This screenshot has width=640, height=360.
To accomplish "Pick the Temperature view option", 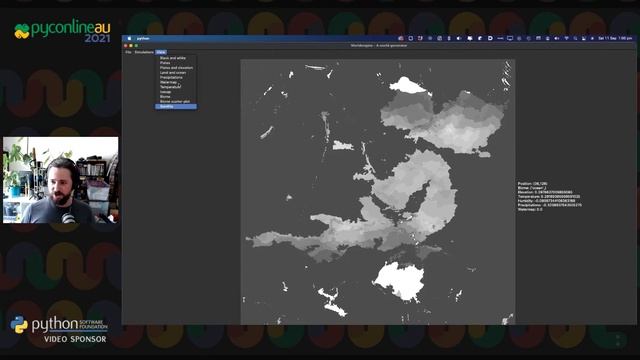I will tap(176, 87).
